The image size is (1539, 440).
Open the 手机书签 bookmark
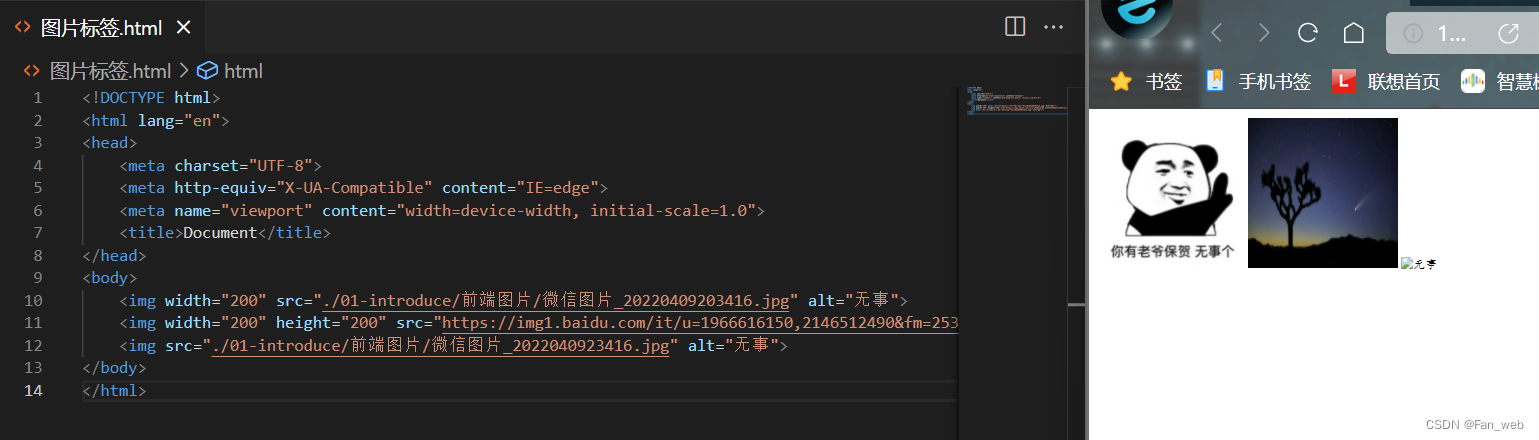(1275, 82)
